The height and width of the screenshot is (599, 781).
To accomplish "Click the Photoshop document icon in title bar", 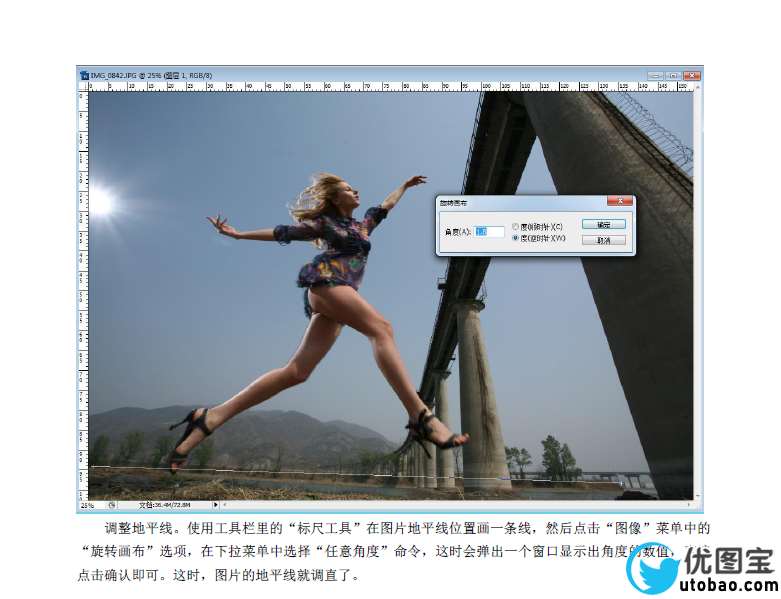I will tap(84, 76).
